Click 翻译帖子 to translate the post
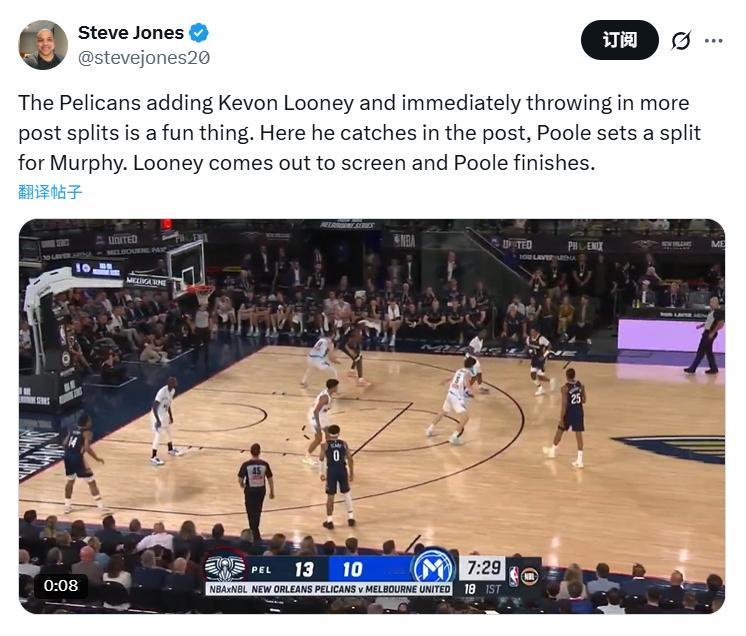Image resolution: width=746 pixels, height=636 pixels. pos(50,192)
